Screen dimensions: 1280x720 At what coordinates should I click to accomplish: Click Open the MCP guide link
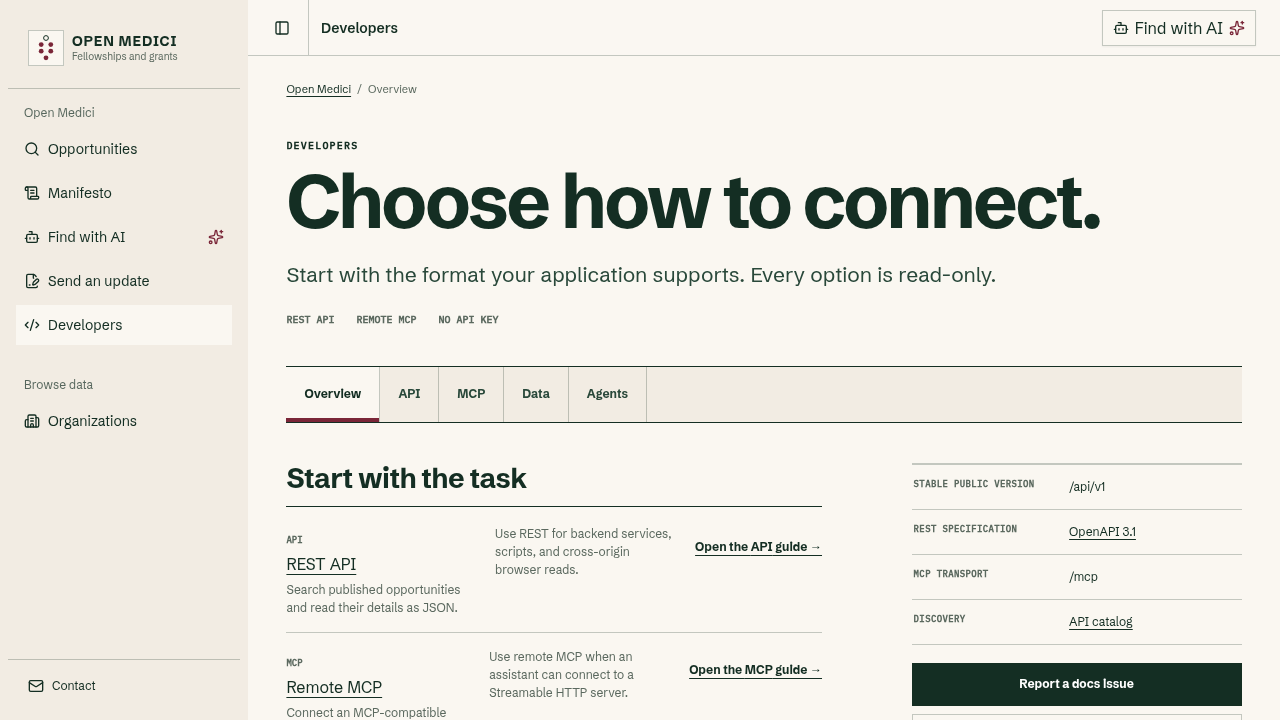click(755, 670)
